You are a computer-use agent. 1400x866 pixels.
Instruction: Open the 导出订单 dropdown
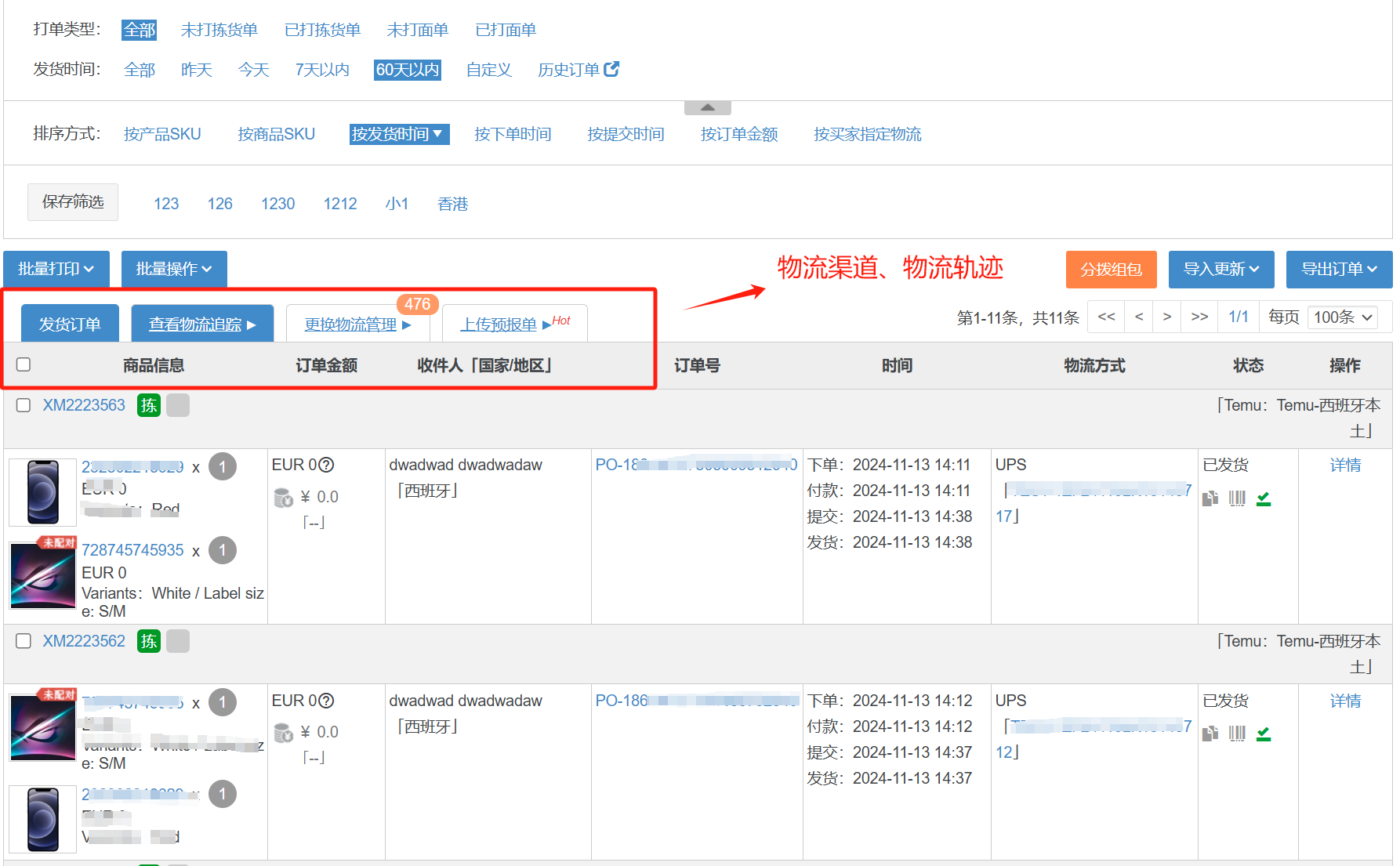tap(1339, 269)
